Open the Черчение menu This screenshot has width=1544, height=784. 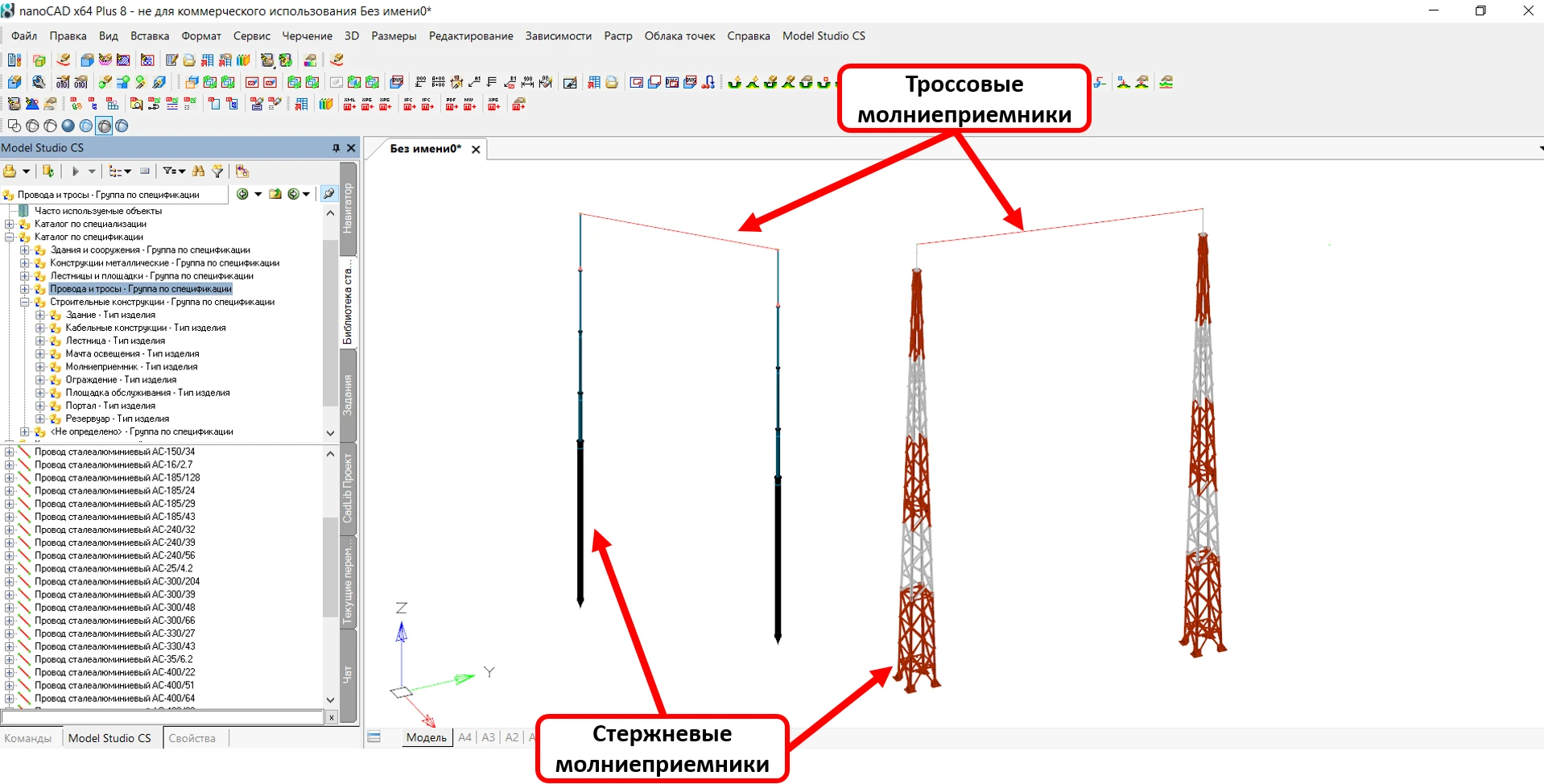tap(307, 36)
